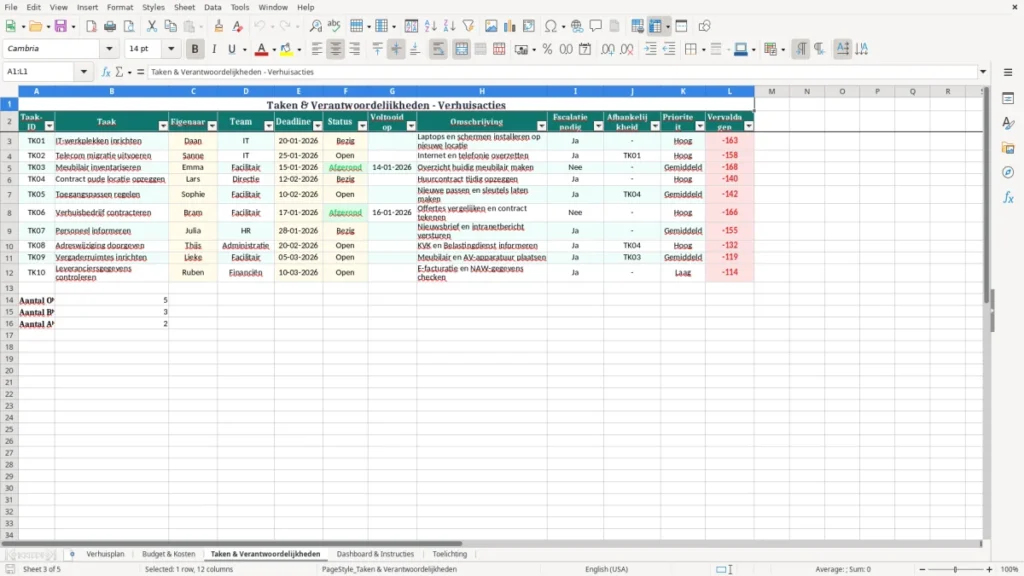Image resolution: width=1024 pixels, height=576 pixels.
Task: Toggle Align Right button
Action: [355, 49]
